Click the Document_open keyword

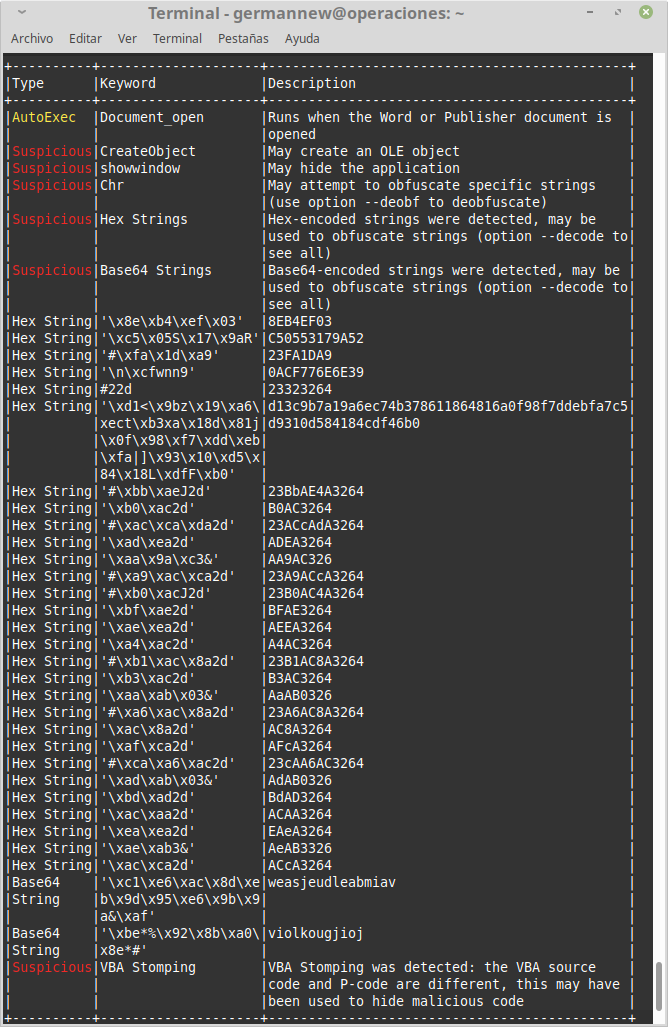coord(152,118)
